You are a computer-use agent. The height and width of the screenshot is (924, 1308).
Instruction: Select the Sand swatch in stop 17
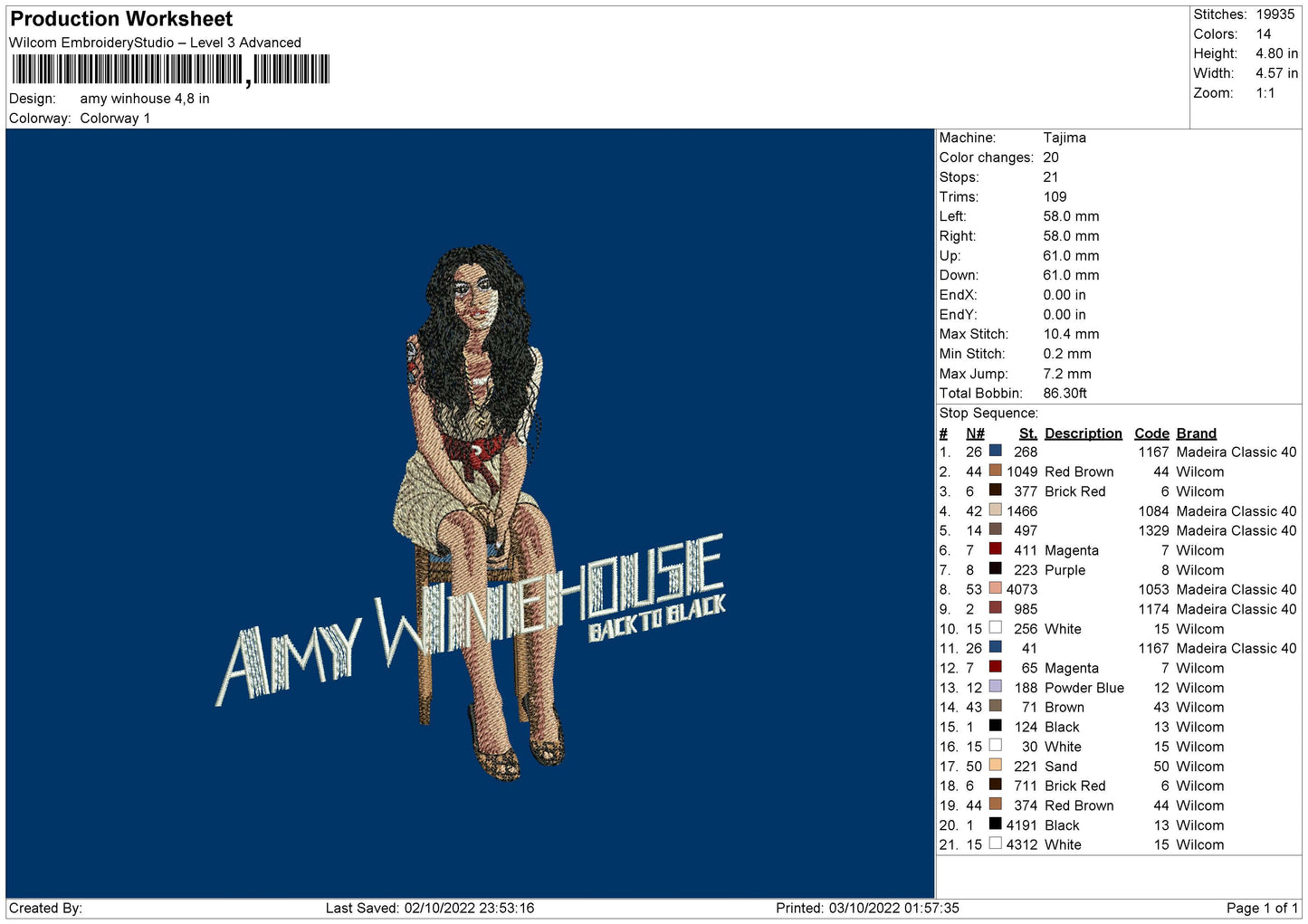click(x=996, y=766)
